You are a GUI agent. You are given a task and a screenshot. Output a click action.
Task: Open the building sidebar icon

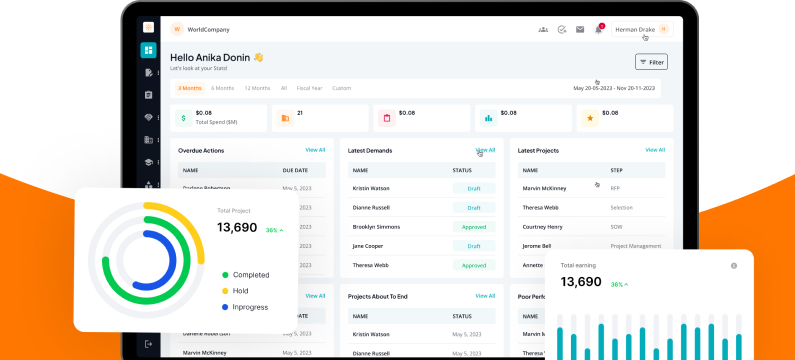pos(148,140)
